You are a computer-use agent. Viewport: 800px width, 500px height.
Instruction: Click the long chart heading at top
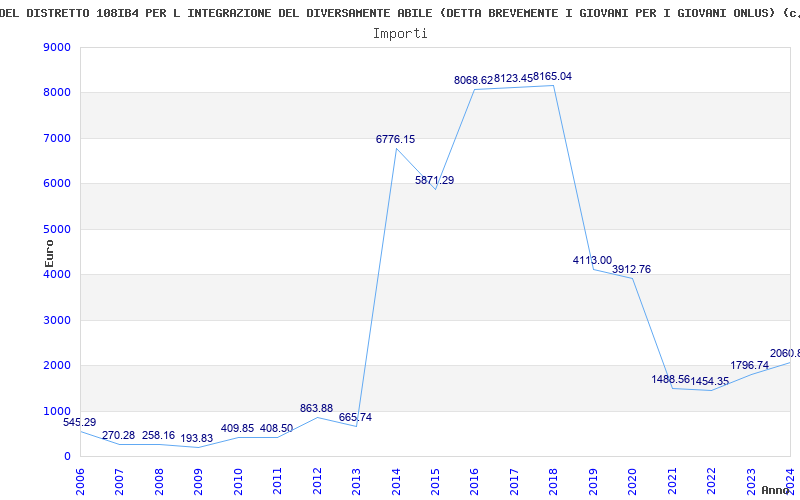pyautogui.click(x=400, y=13)
